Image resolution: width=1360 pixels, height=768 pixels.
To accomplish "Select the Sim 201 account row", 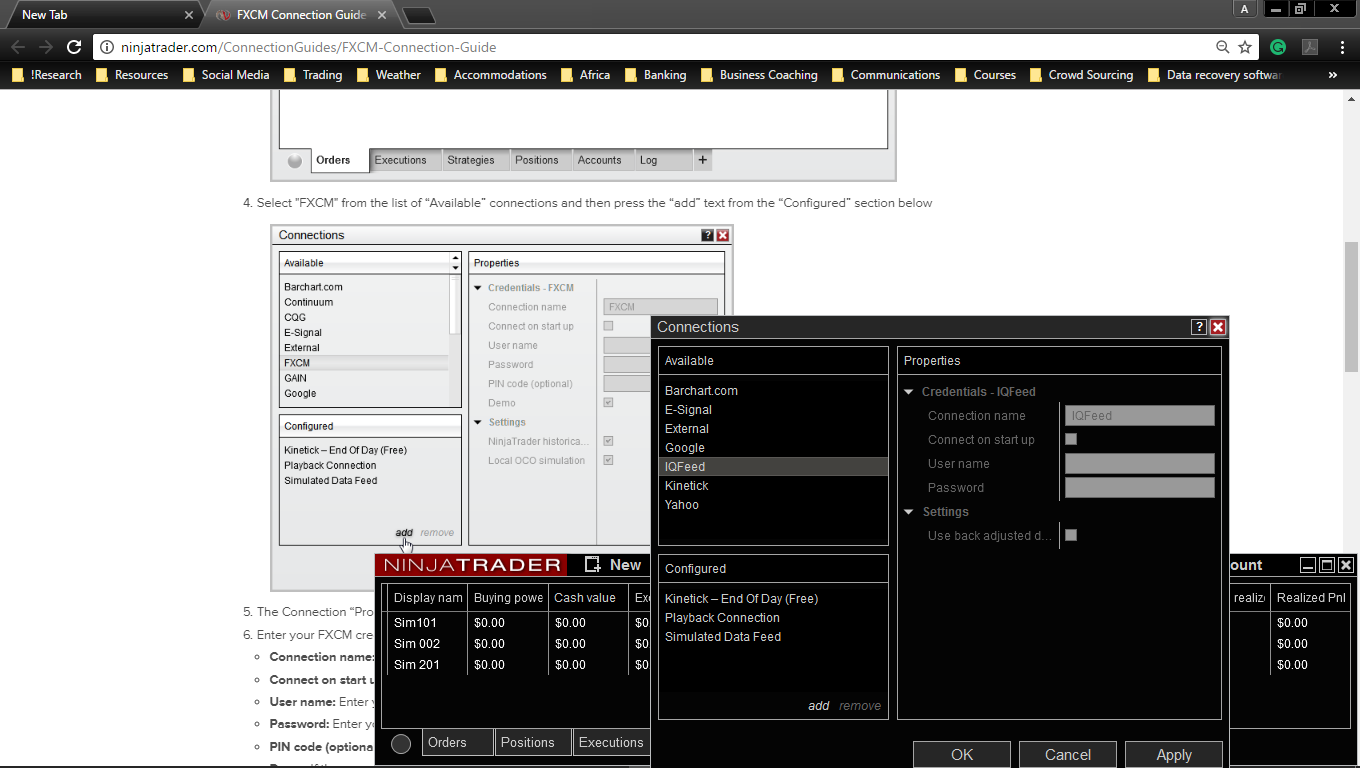I will tap(518, 665).
